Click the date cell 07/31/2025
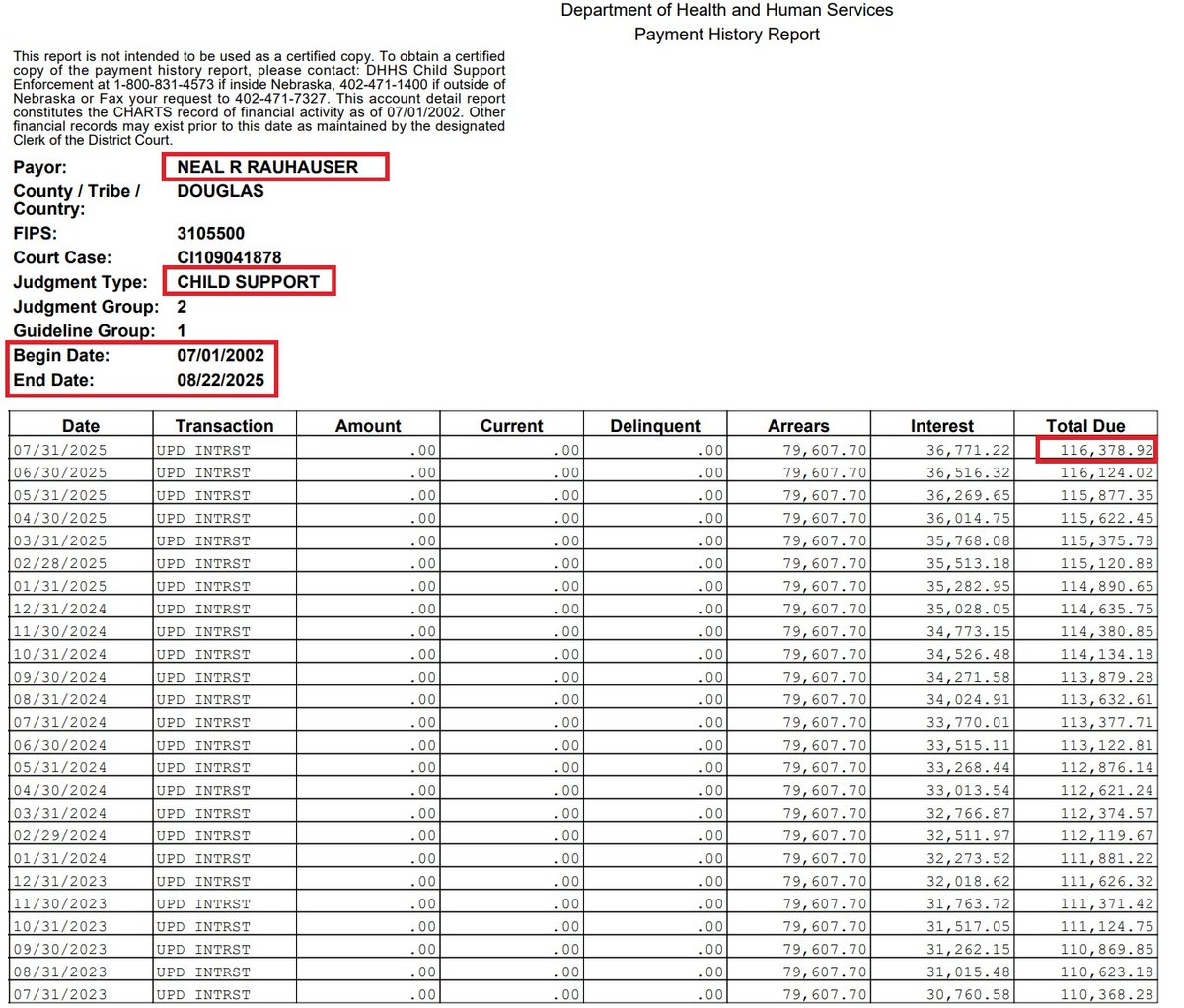The image size is (1184, 1008). point(60,450)
